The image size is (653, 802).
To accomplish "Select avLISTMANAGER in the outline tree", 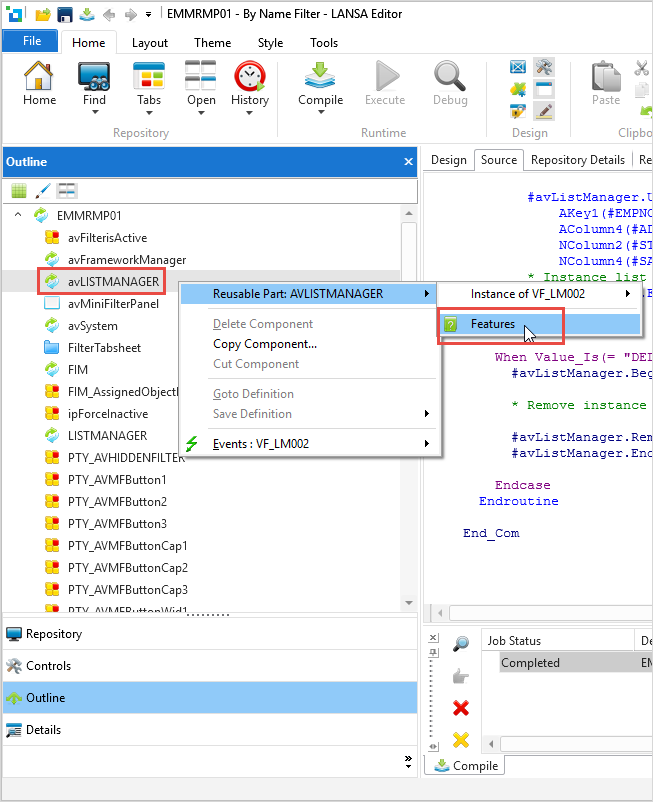I will click(114, 281).
